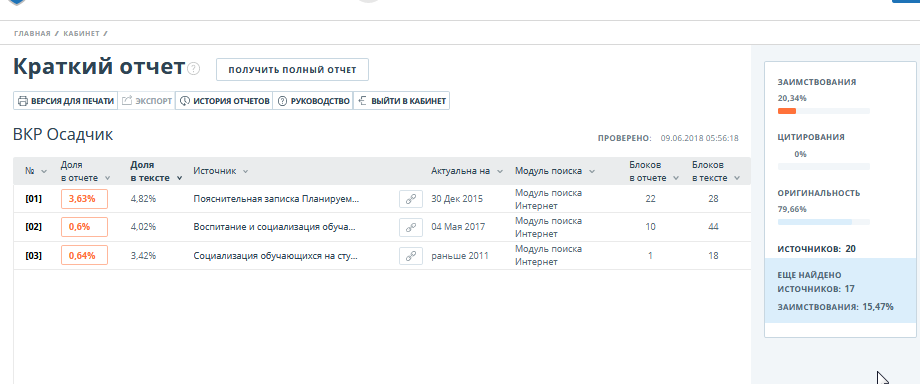Click the 3,63% share badge
The image size is (920, 384).
coord(84,199)
